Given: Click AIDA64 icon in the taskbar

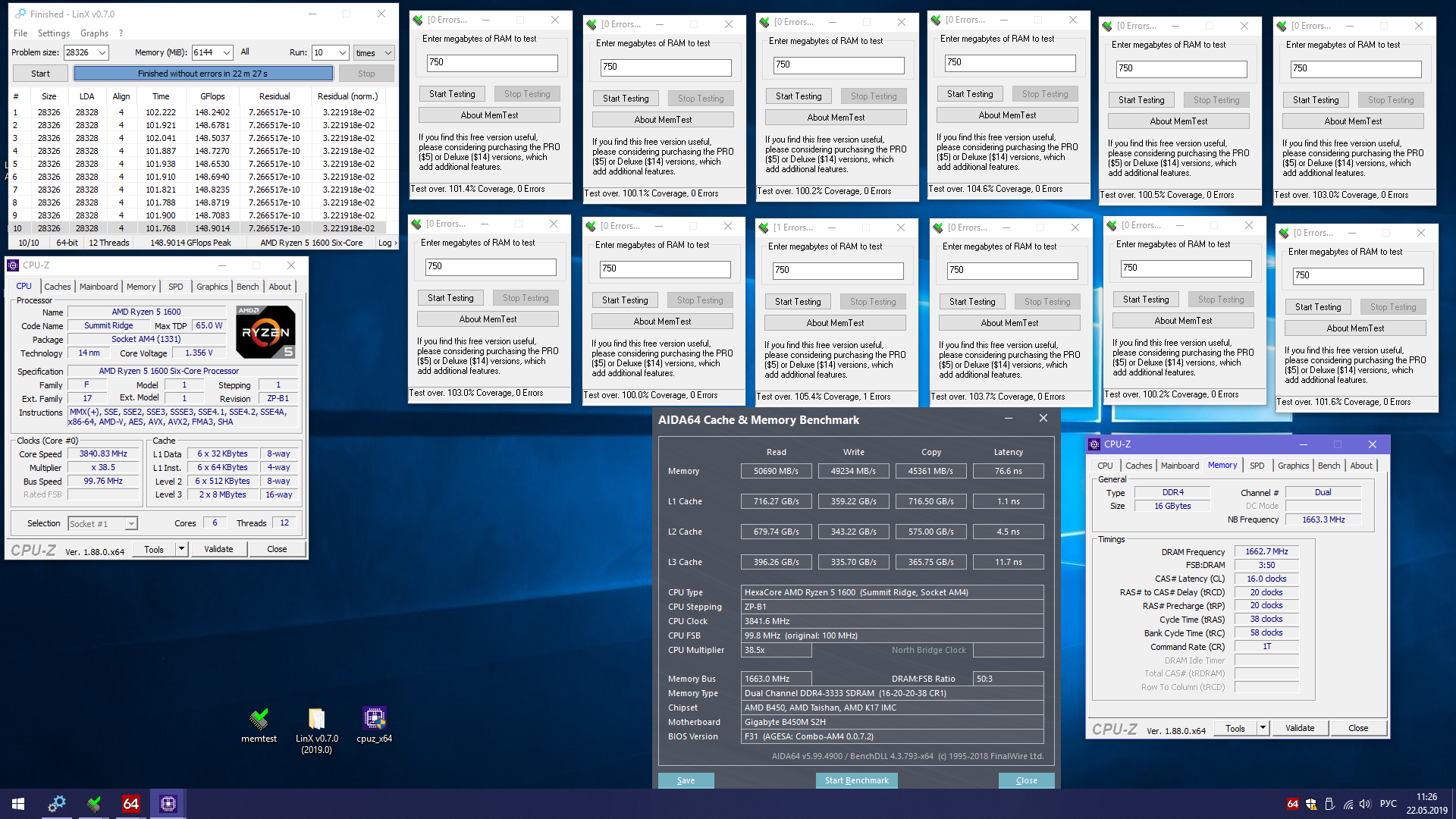Looking at the screenshot, I should tap(131, 803).
